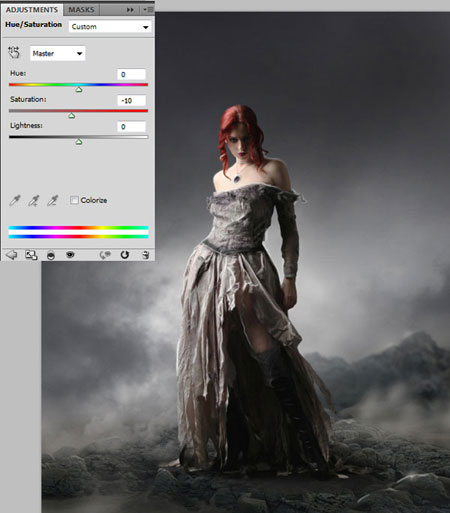
Task: Return to adjustment list with arrow
Action: [12, 255]
